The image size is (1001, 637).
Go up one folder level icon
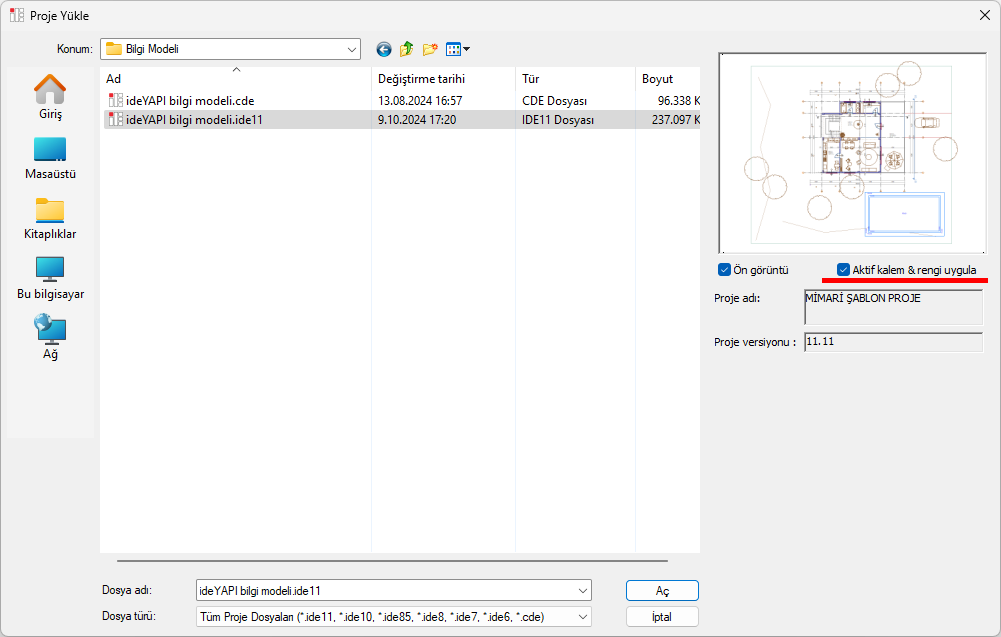pyautogui.click(x=407, y=49)
